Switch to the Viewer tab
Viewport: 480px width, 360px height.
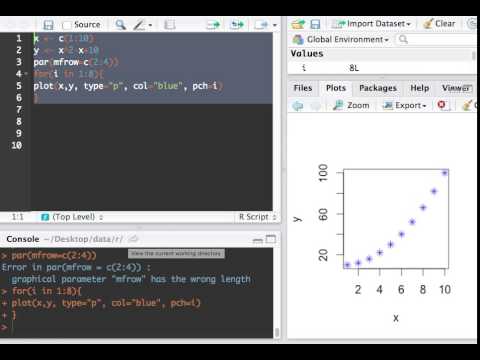(456, 88)
